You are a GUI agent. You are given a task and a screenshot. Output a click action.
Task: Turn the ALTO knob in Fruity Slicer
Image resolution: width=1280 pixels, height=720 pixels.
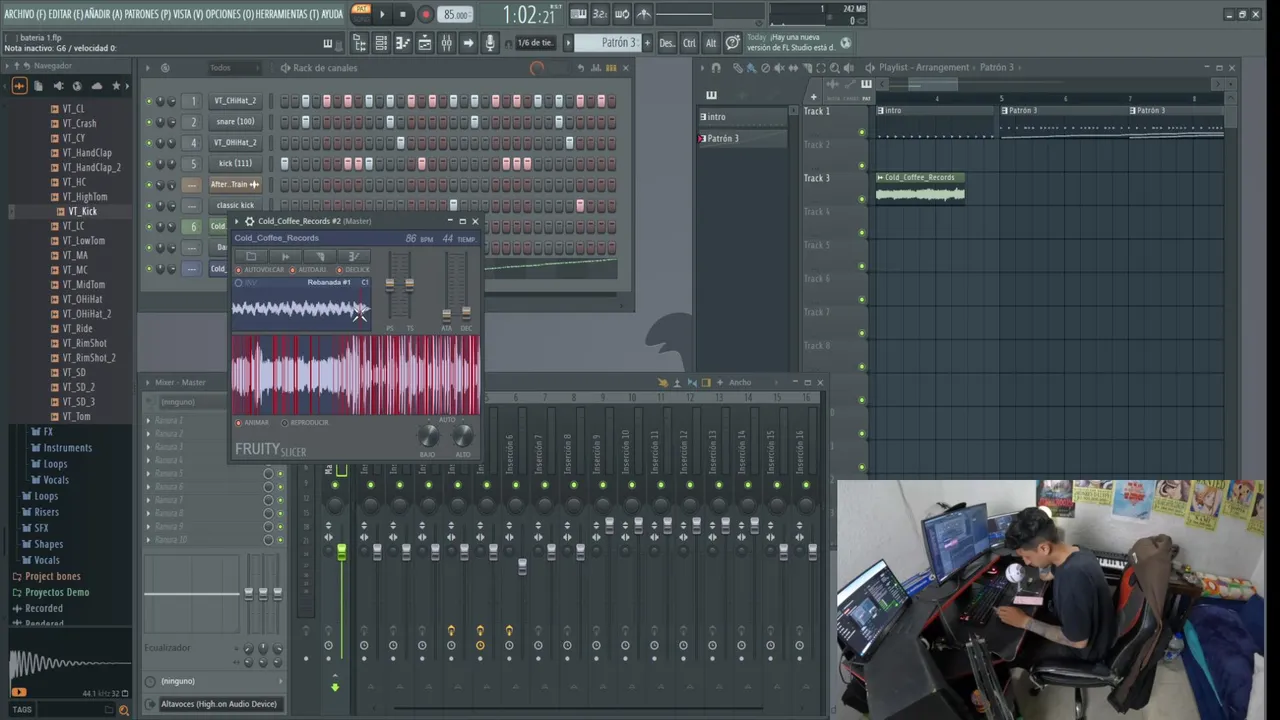[462, 435]
